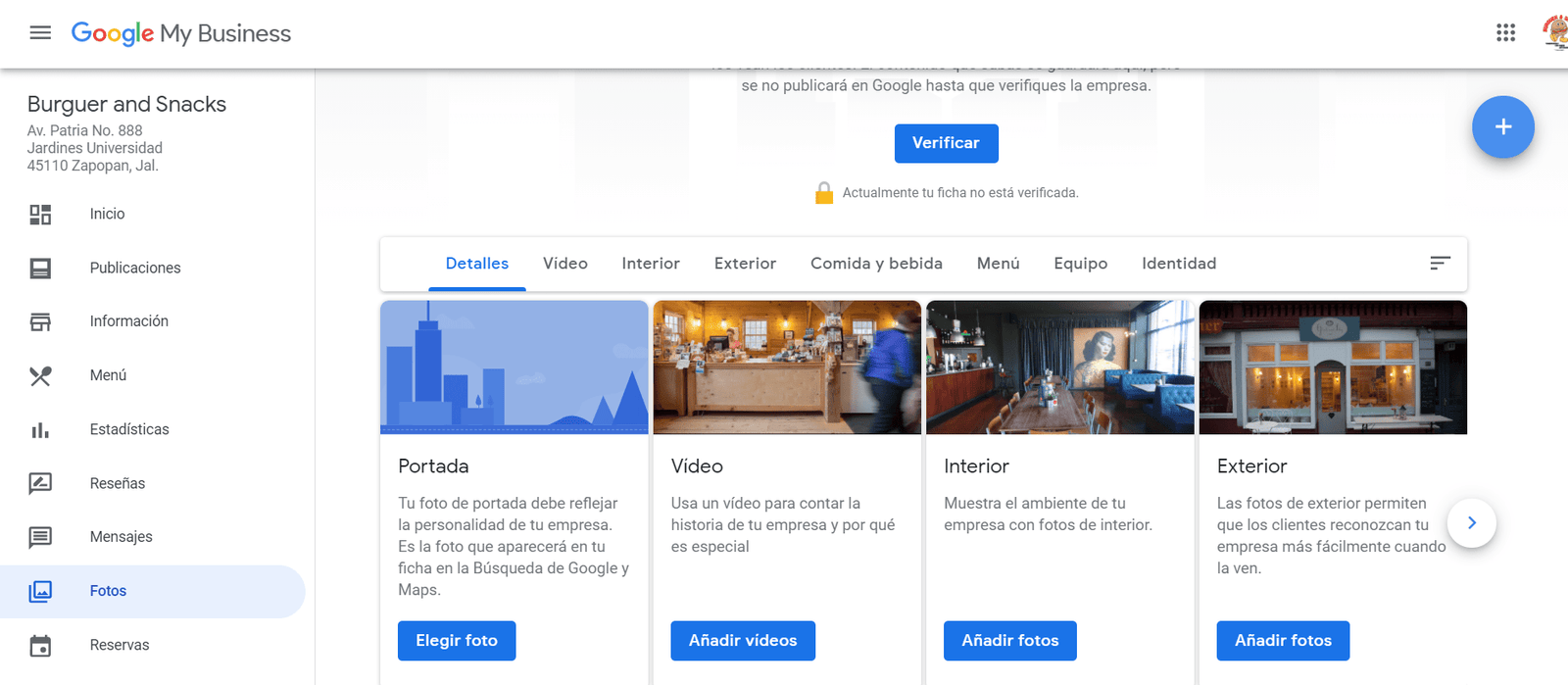
Task: Switch to the Identidad tab
Action: [x=1179, y=264]
